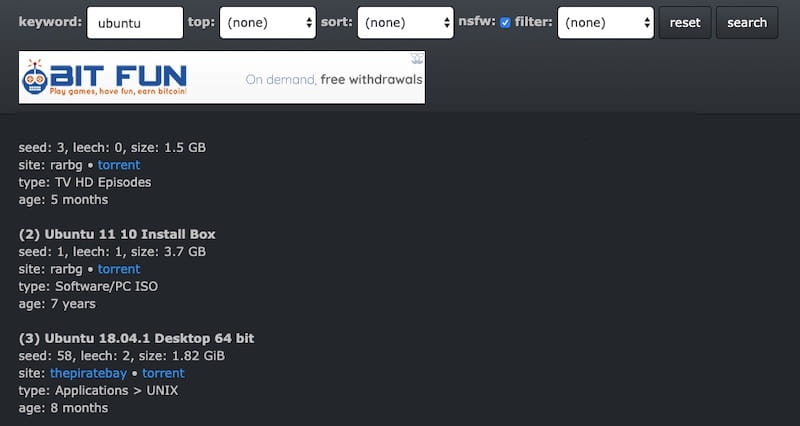
Task: Open torrent link for TV HD Episodes result
Action: click(x=119, y=165)
